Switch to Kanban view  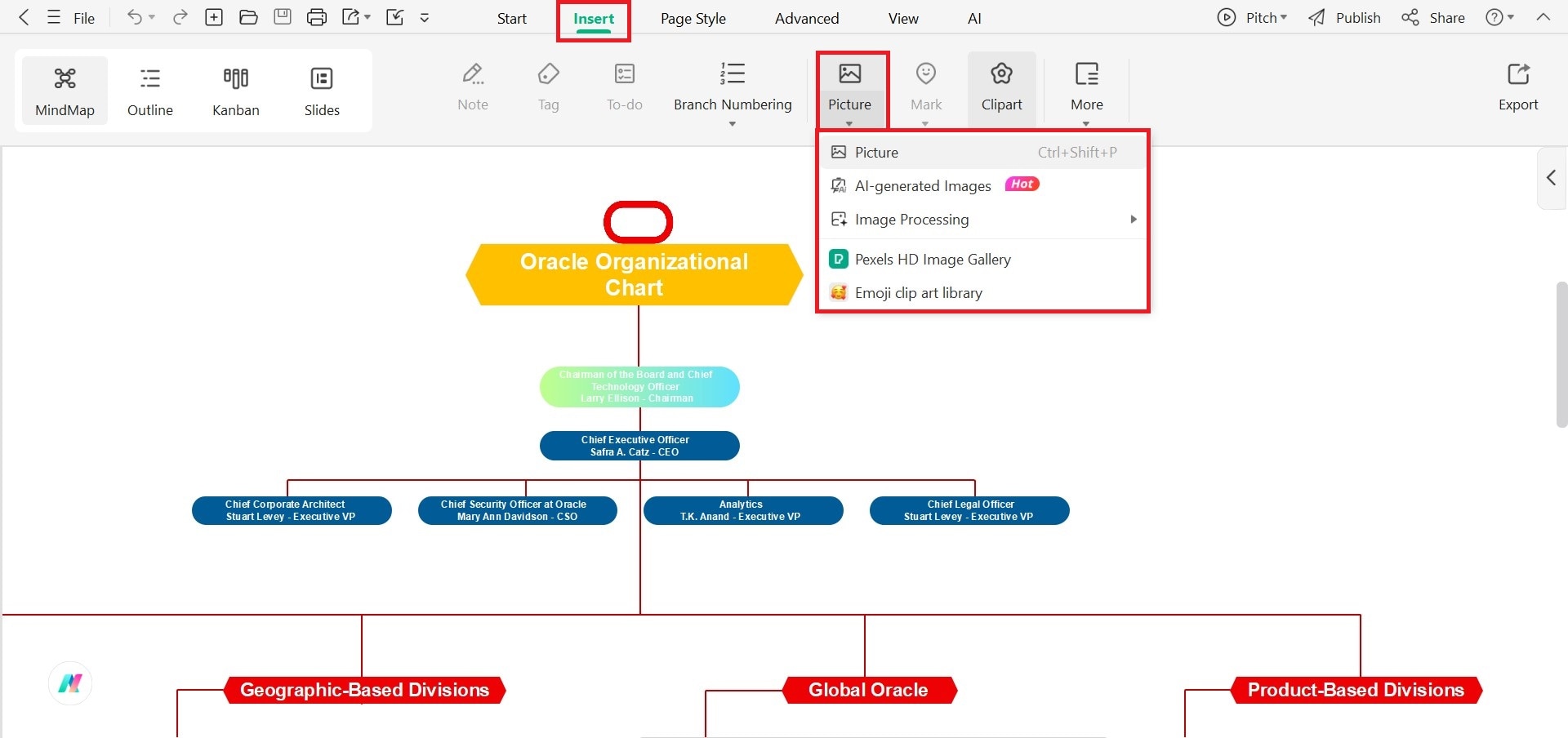pos(236,91)
